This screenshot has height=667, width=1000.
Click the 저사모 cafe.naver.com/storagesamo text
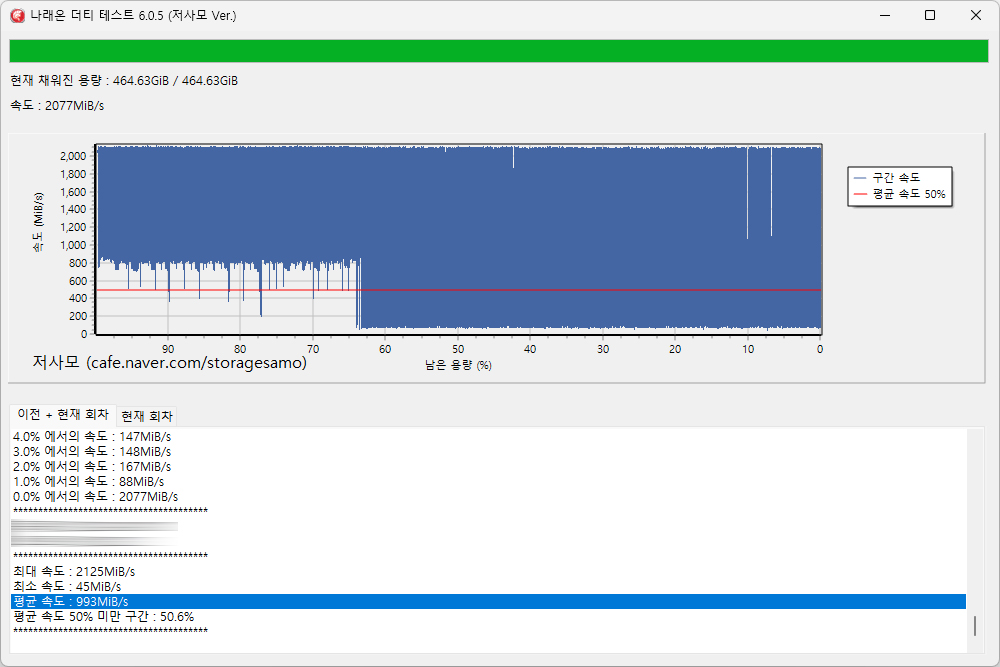pos(170,362)
